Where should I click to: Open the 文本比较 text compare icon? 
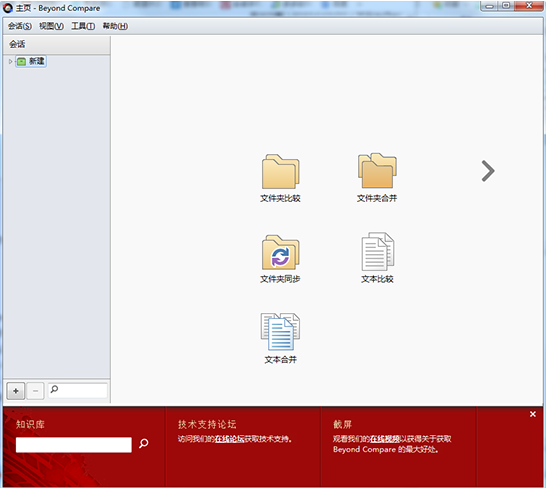coord(377,251)
